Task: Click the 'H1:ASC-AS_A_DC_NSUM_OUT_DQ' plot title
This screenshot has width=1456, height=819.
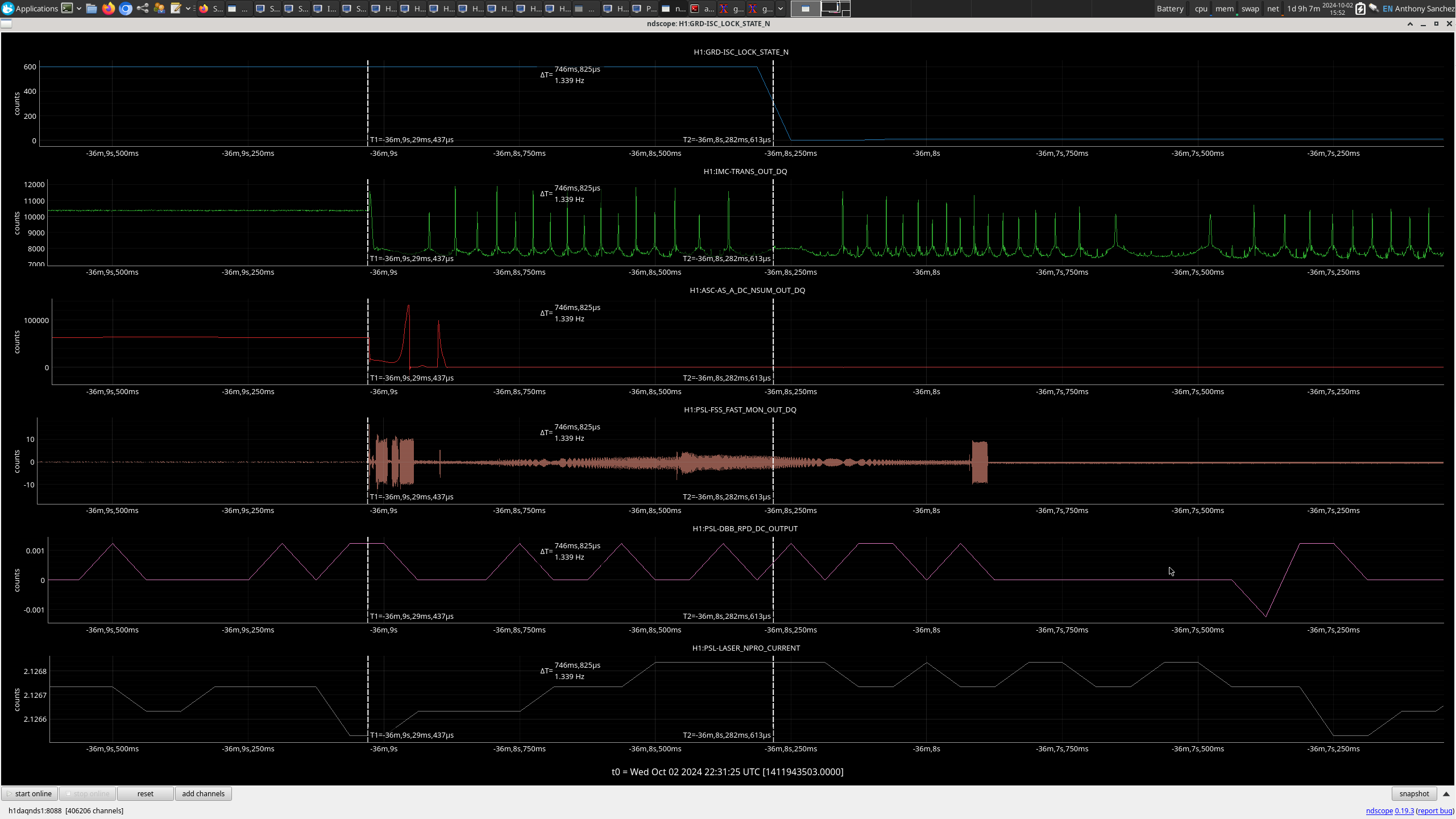Action: (x=747, y=290)
